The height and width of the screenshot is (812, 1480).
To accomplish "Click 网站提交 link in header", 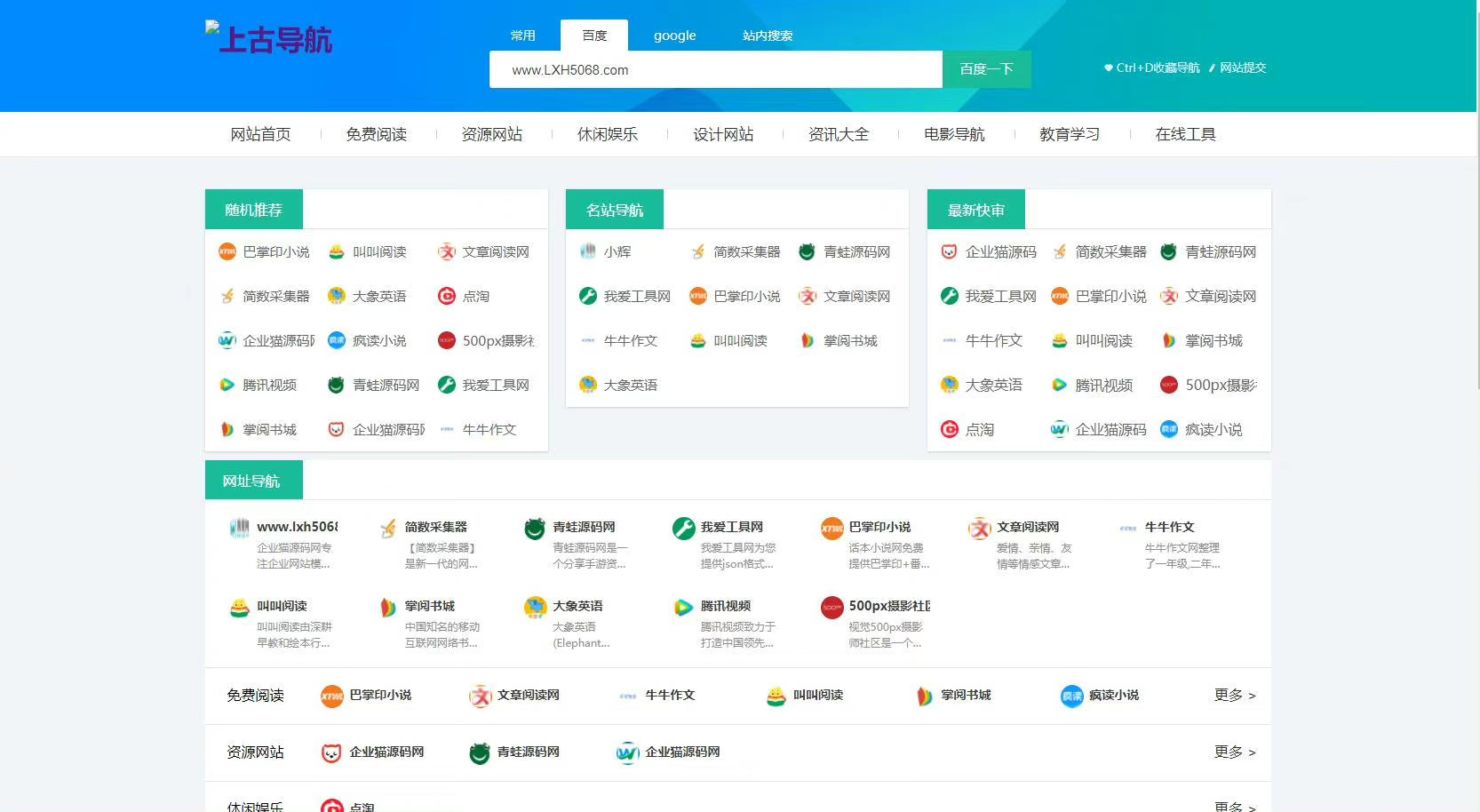I will pos(1237,68).
